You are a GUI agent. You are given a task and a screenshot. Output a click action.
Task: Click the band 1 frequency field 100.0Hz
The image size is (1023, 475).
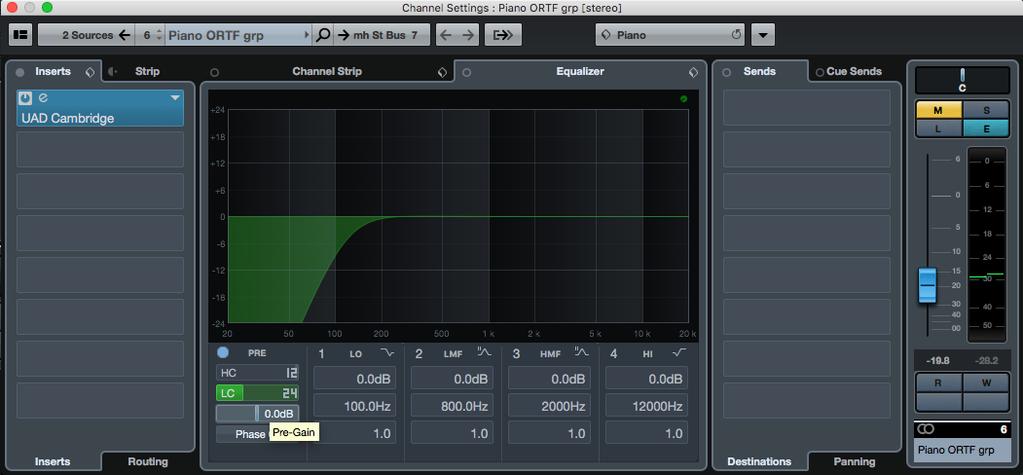coord(355,406)
